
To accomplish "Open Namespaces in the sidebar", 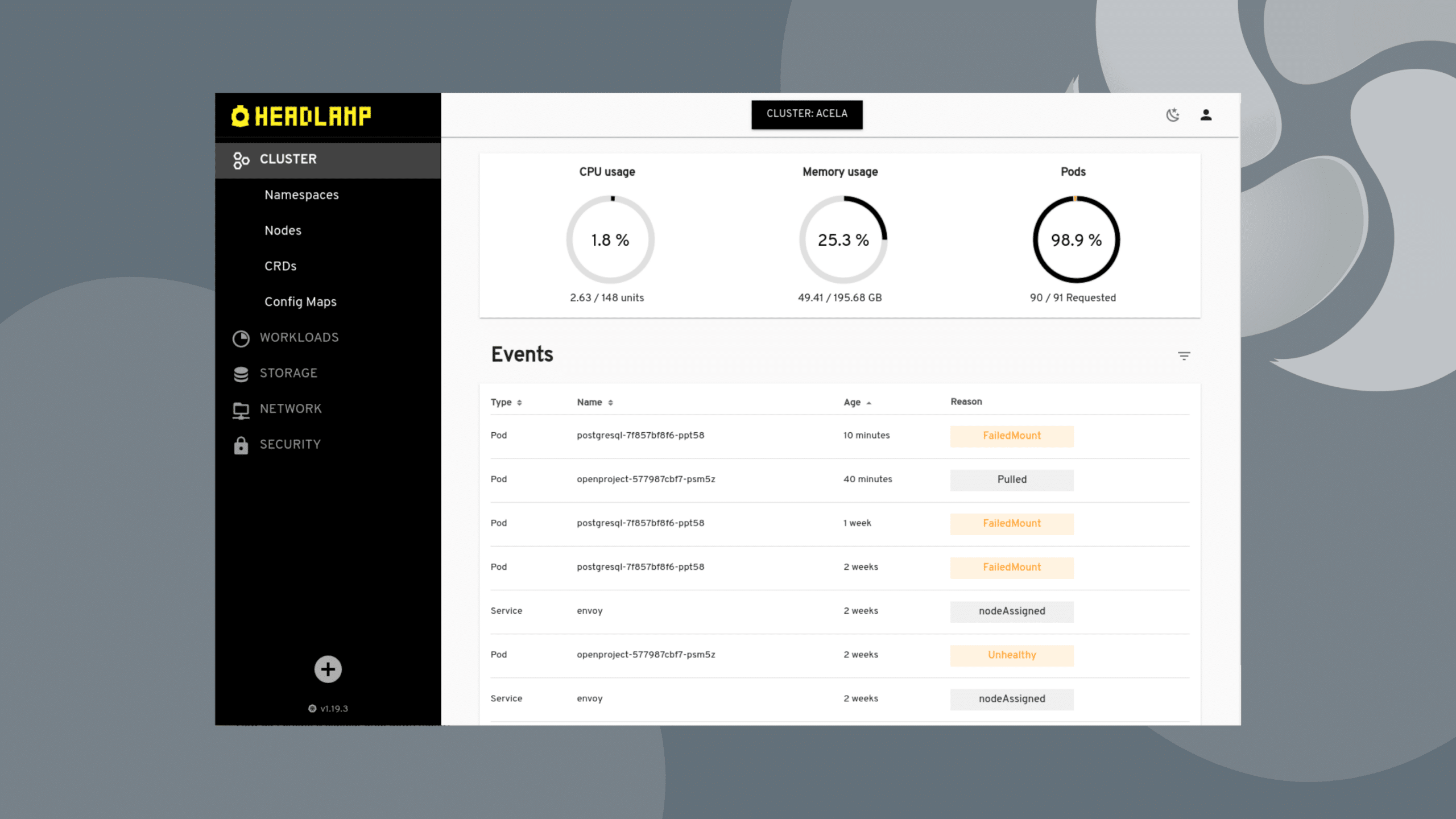I will 301,195.
